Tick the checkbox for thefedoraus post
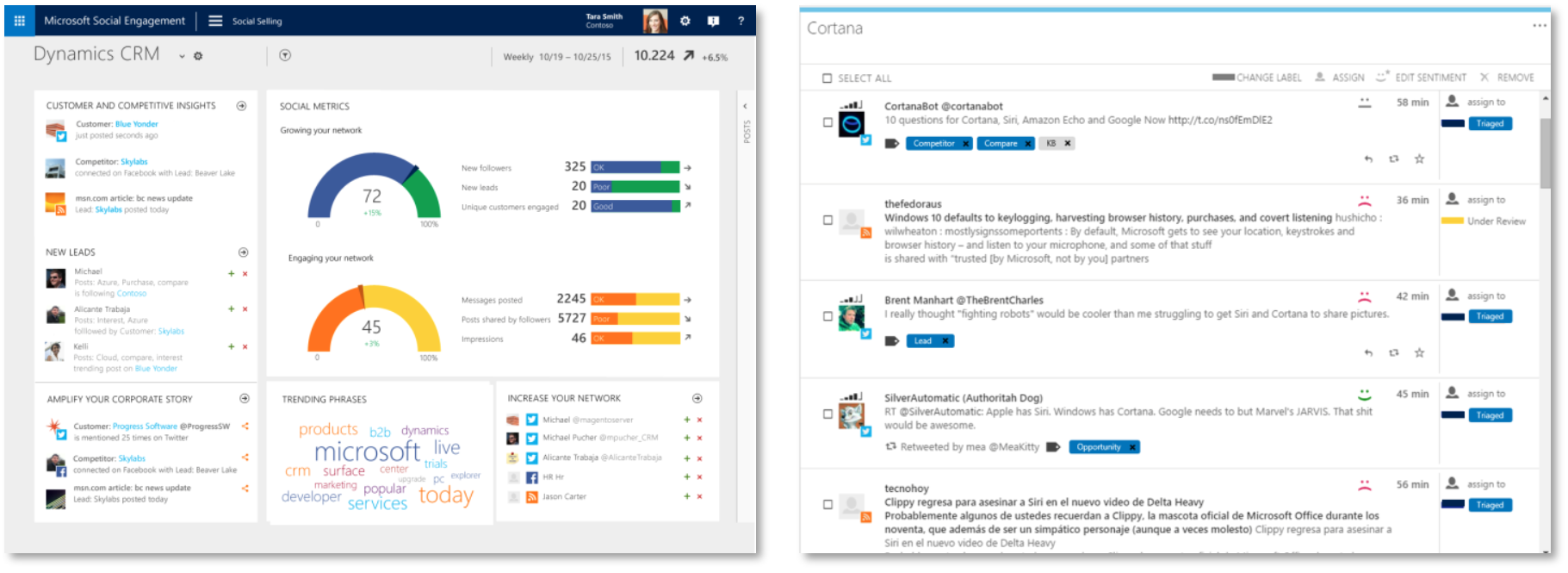Viewport: 1568px width, 573px height. point(827,220)
